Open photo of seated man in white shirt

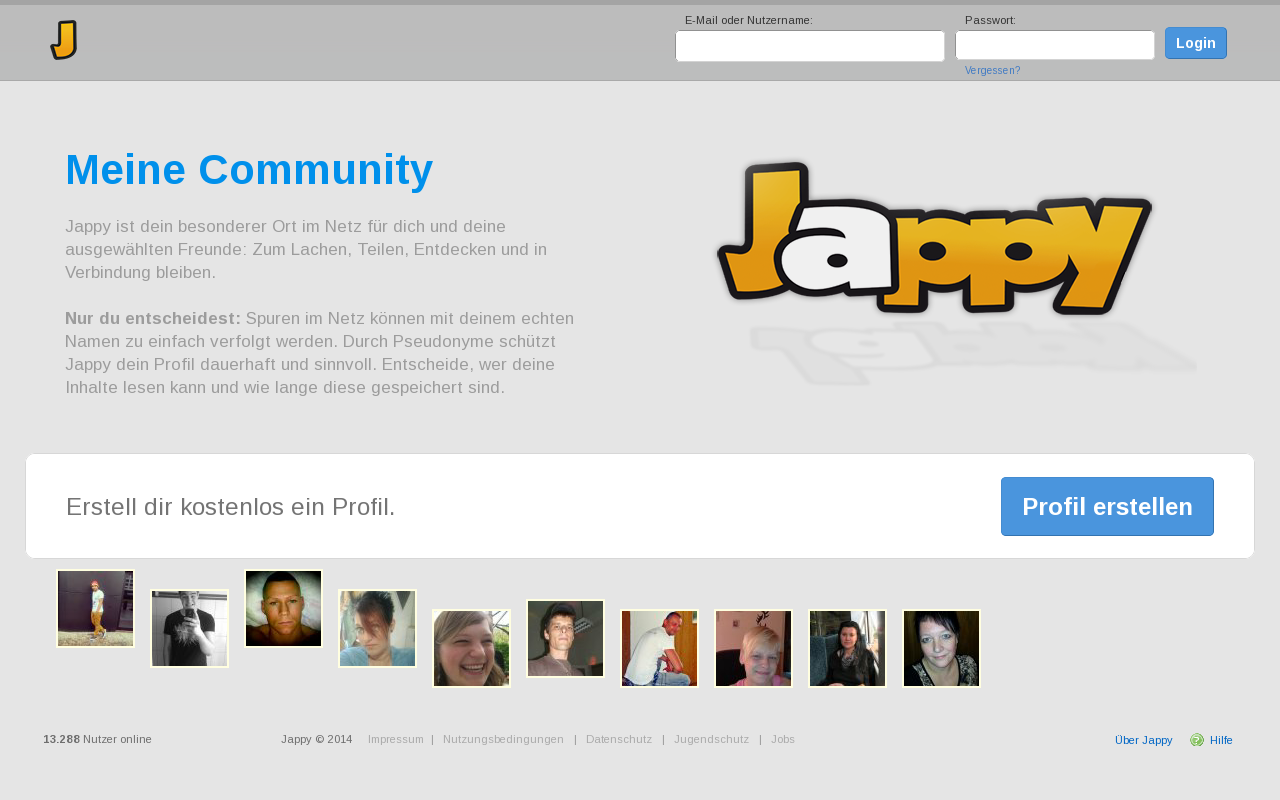pos(659,648)
